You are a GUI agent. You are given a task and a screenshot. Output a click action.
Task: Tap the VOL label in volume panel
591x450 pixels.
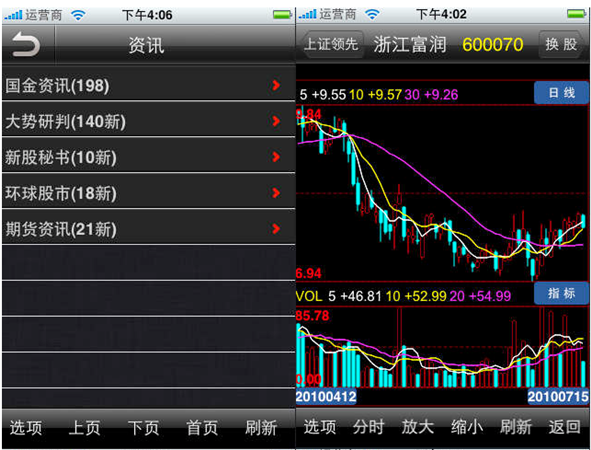(309, 297)
